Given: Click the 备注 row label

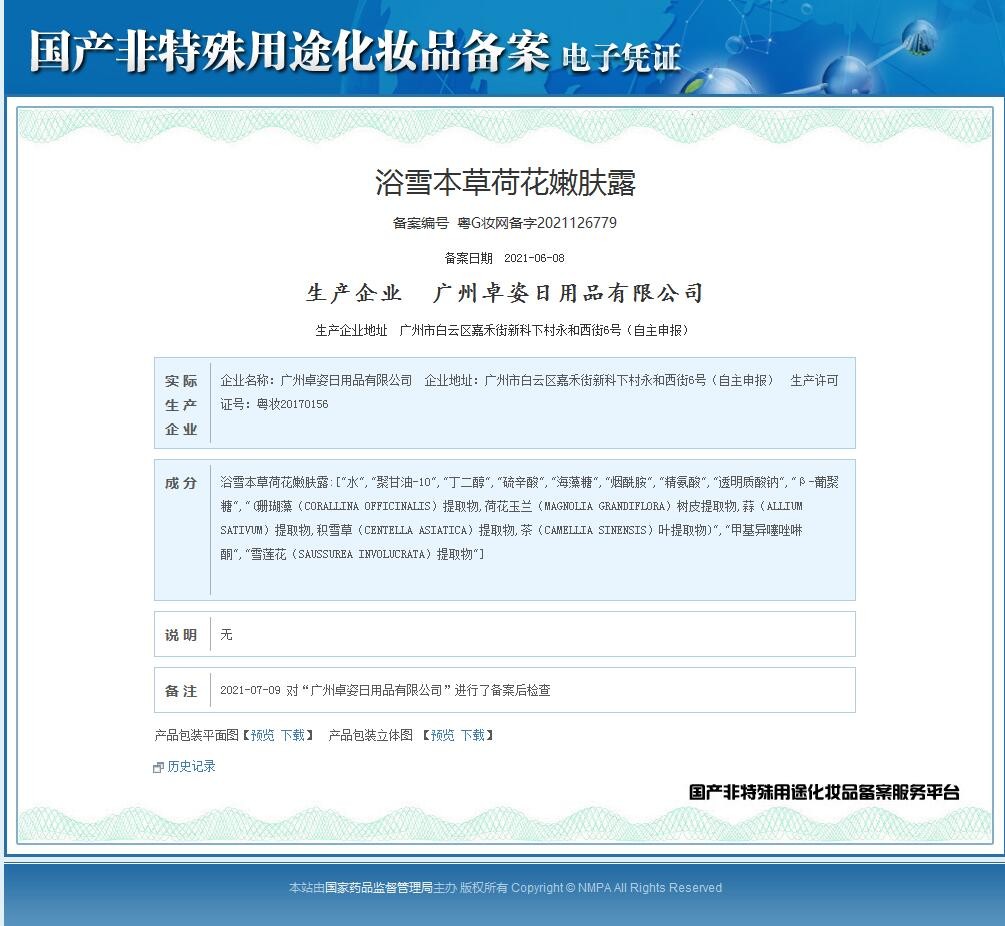Looking at the screenshot, I should click(x=181, y=691).
